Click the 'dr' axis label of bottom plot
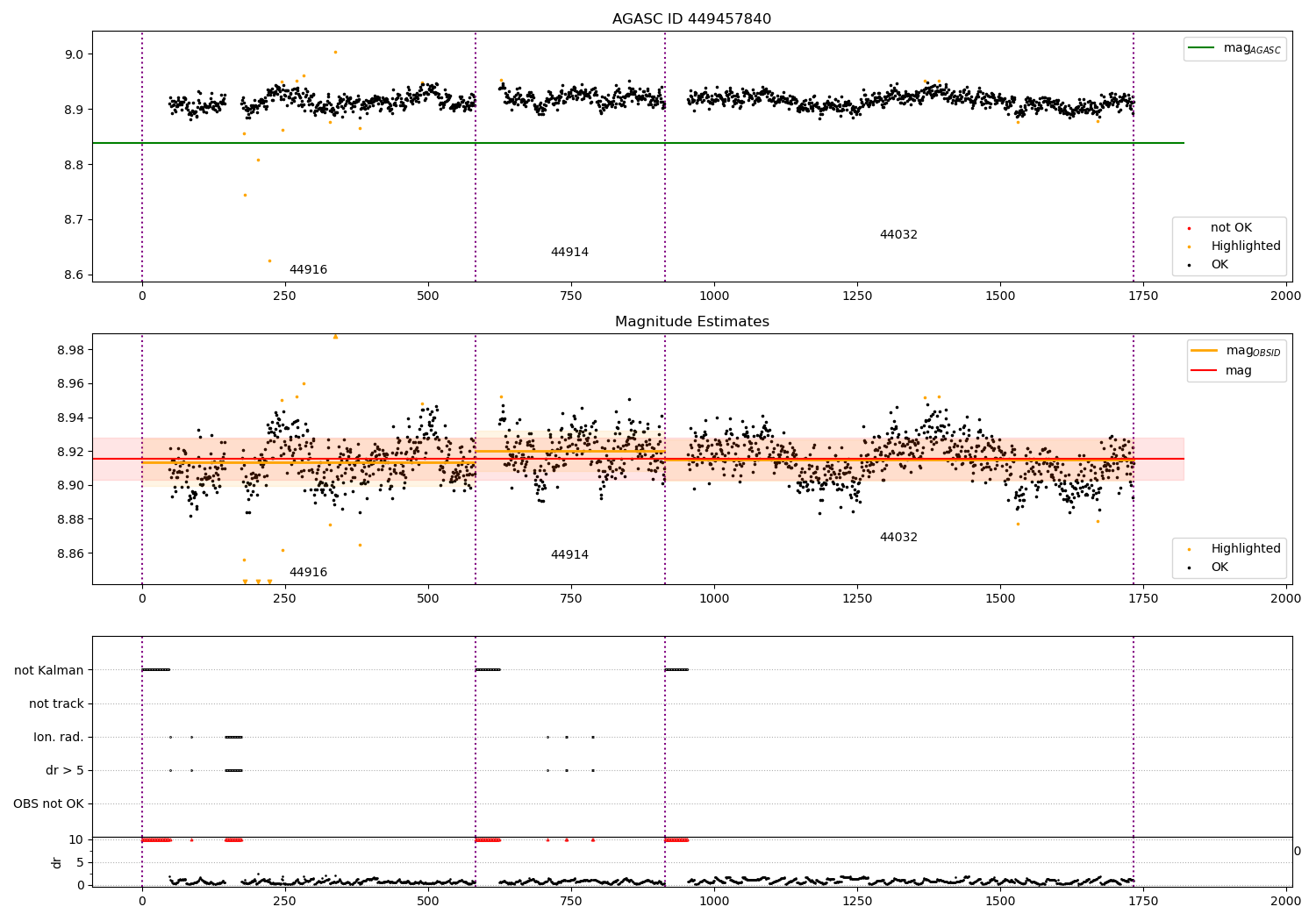Screen dimensions: 1316x921 pyautogui.click(x=57, y=862)
